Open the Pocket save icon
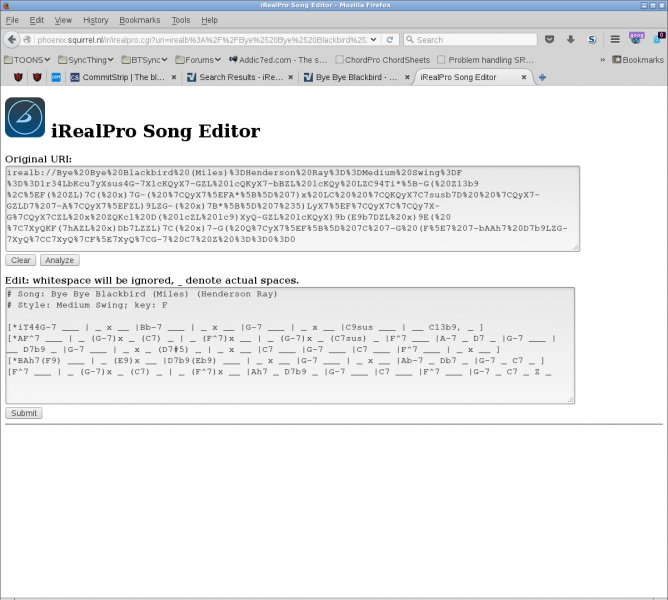This screenshot has height=600, width=668. pos(548,40)
